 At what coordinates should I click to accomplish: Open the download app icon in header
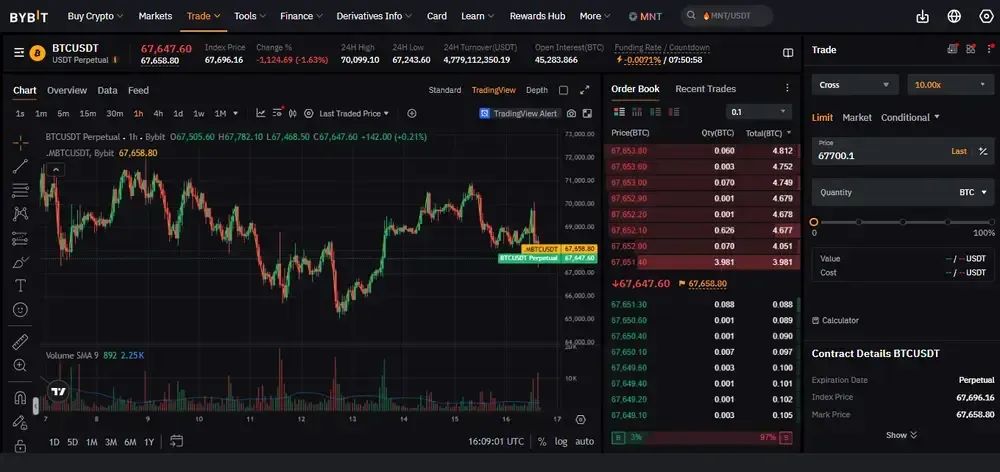click(922, 17)
